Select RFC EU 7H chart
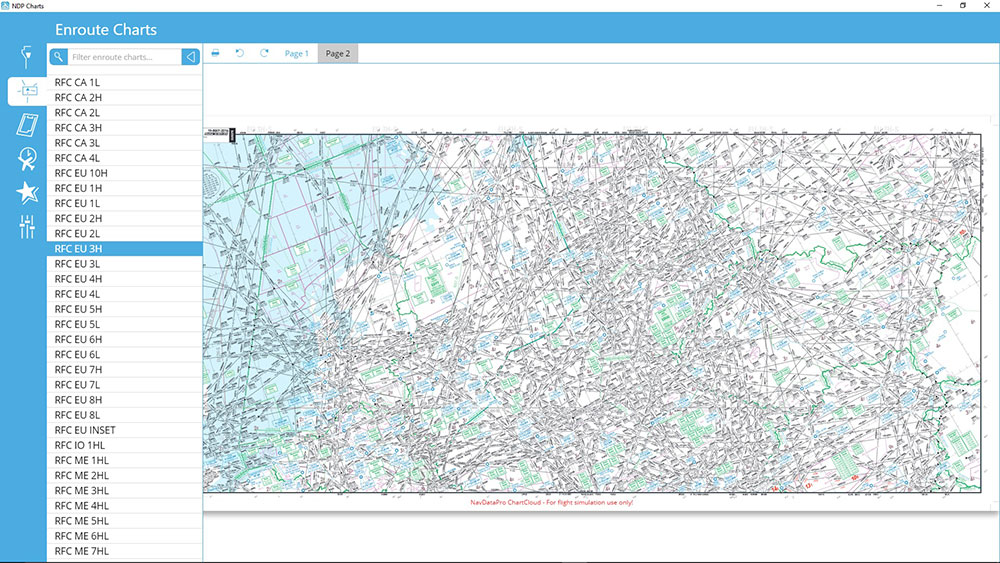1000x563 pixels. tap(125, 370)
